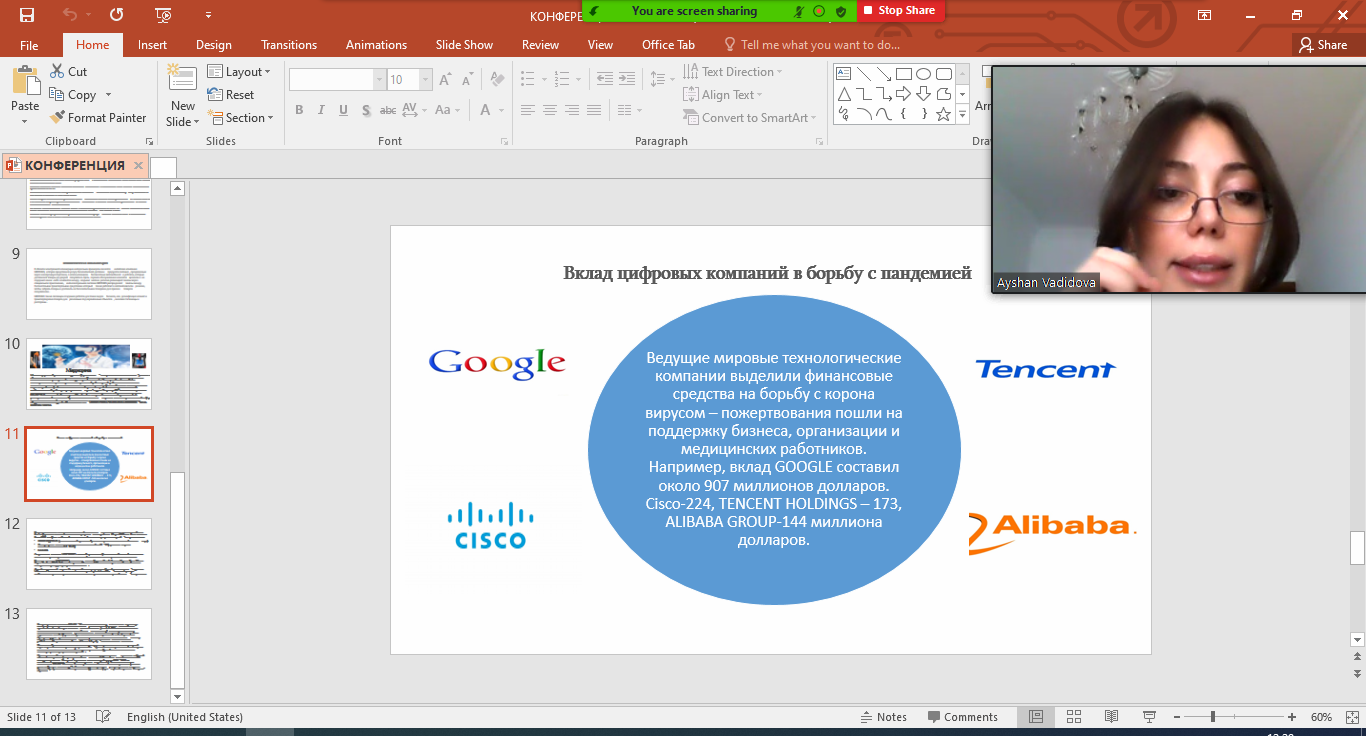Switch to the Insert ribbon tab
Viewport: 1366px width, 736px height.
click(x=152, y=45)
